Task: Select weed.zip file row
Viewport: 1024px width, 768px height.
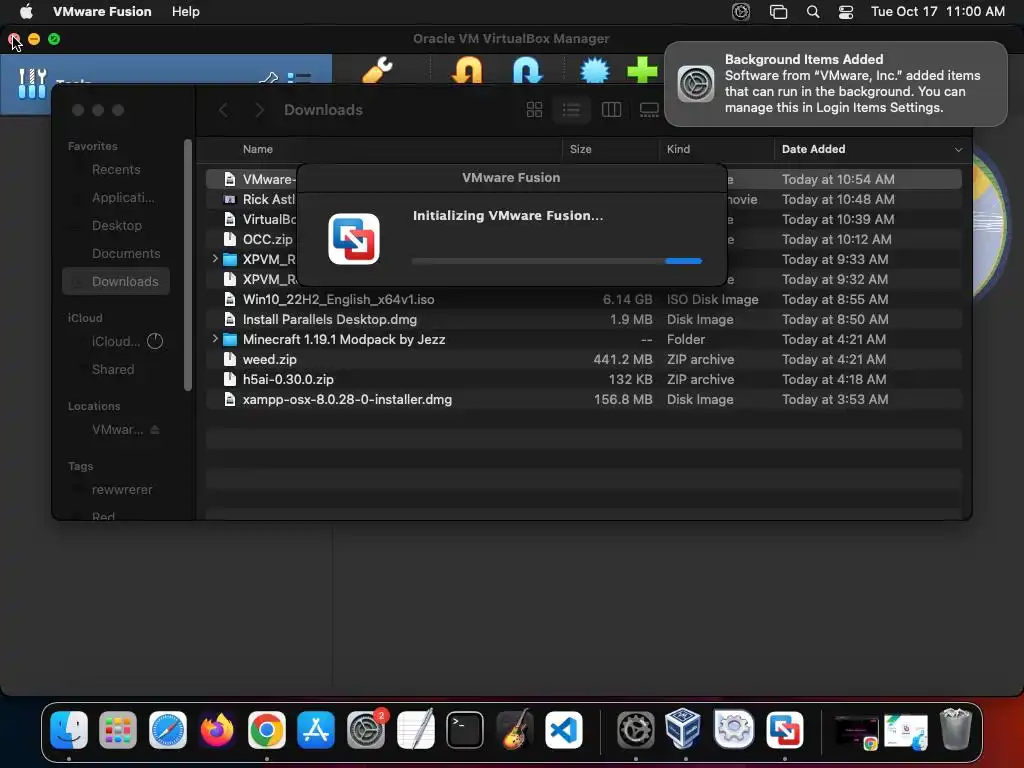Action: pyautogui.click(x=584, y=359)
